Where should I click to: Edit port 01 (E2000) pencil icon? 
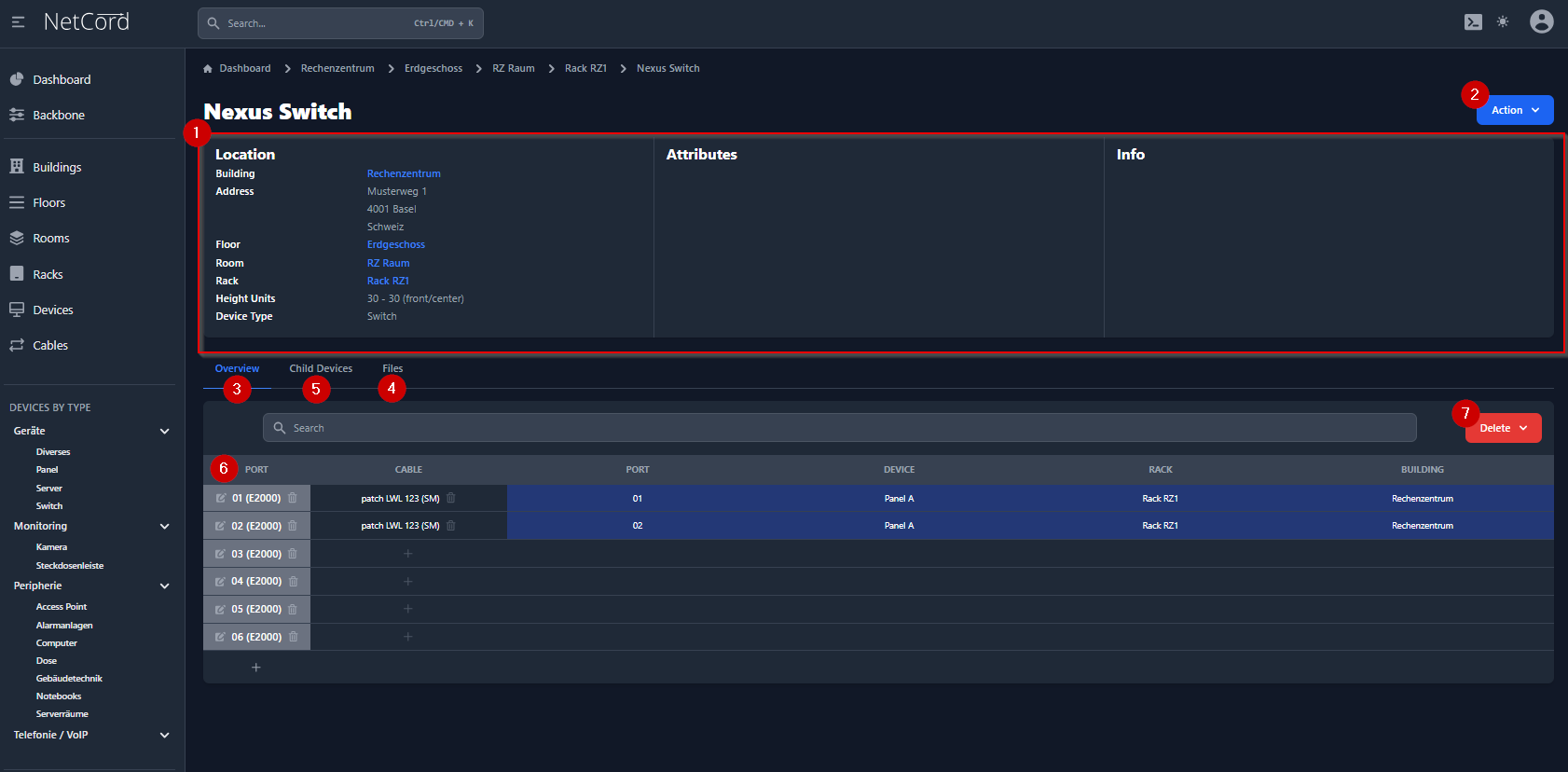[x=221, y=499]
